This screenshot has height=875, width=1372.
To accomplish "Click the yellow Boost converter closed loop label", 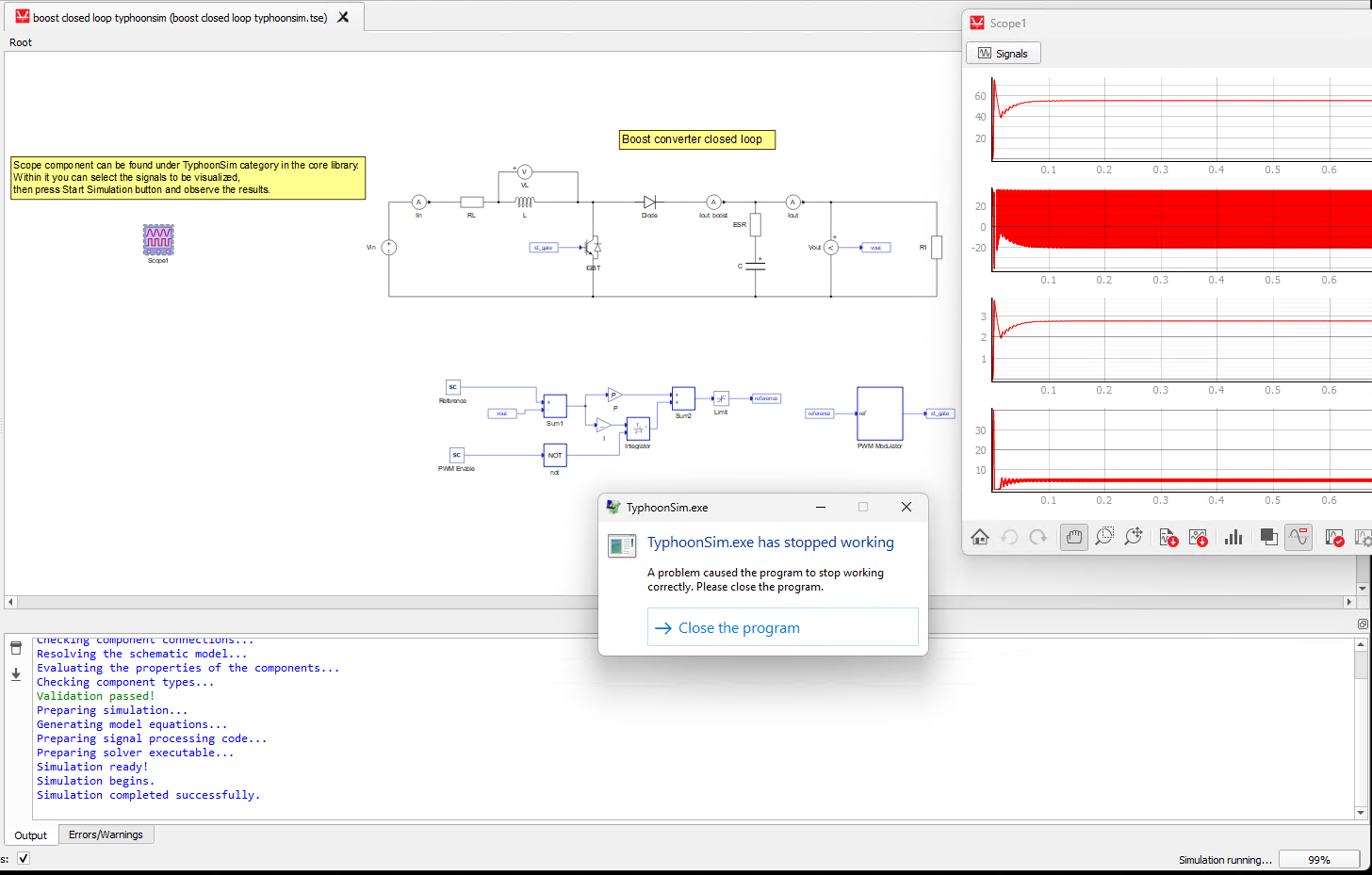I will (697, 139).
